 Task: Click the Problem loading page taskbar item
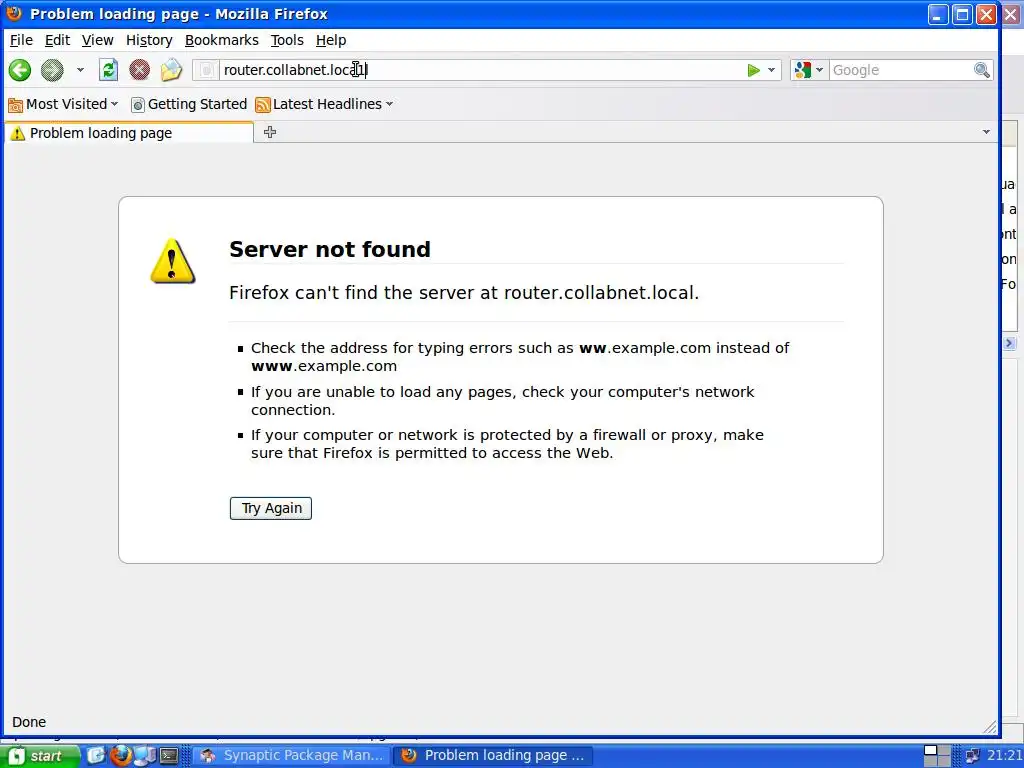click(493, 756)
